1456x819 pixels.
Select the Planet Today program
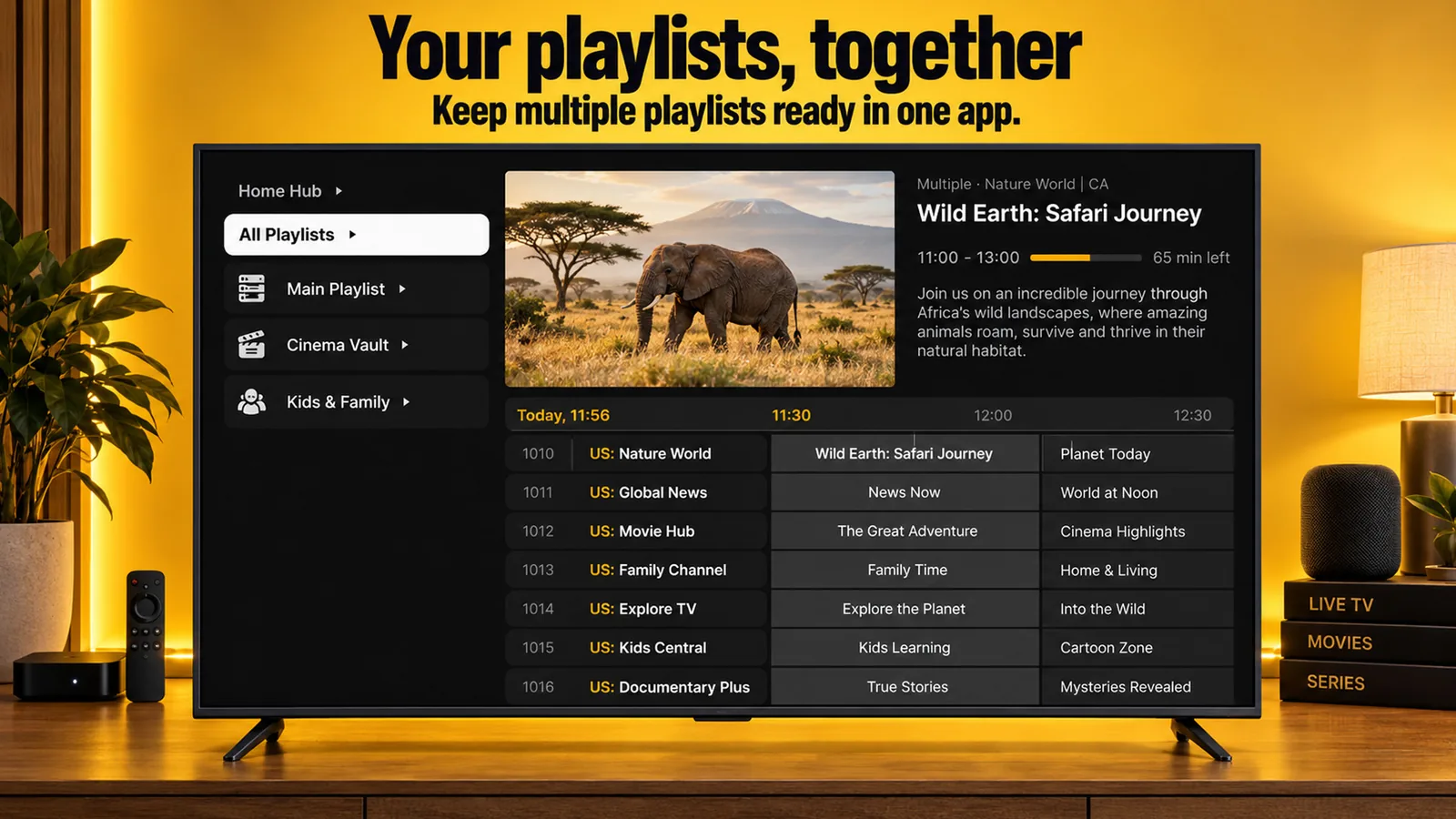[1137, 453]
